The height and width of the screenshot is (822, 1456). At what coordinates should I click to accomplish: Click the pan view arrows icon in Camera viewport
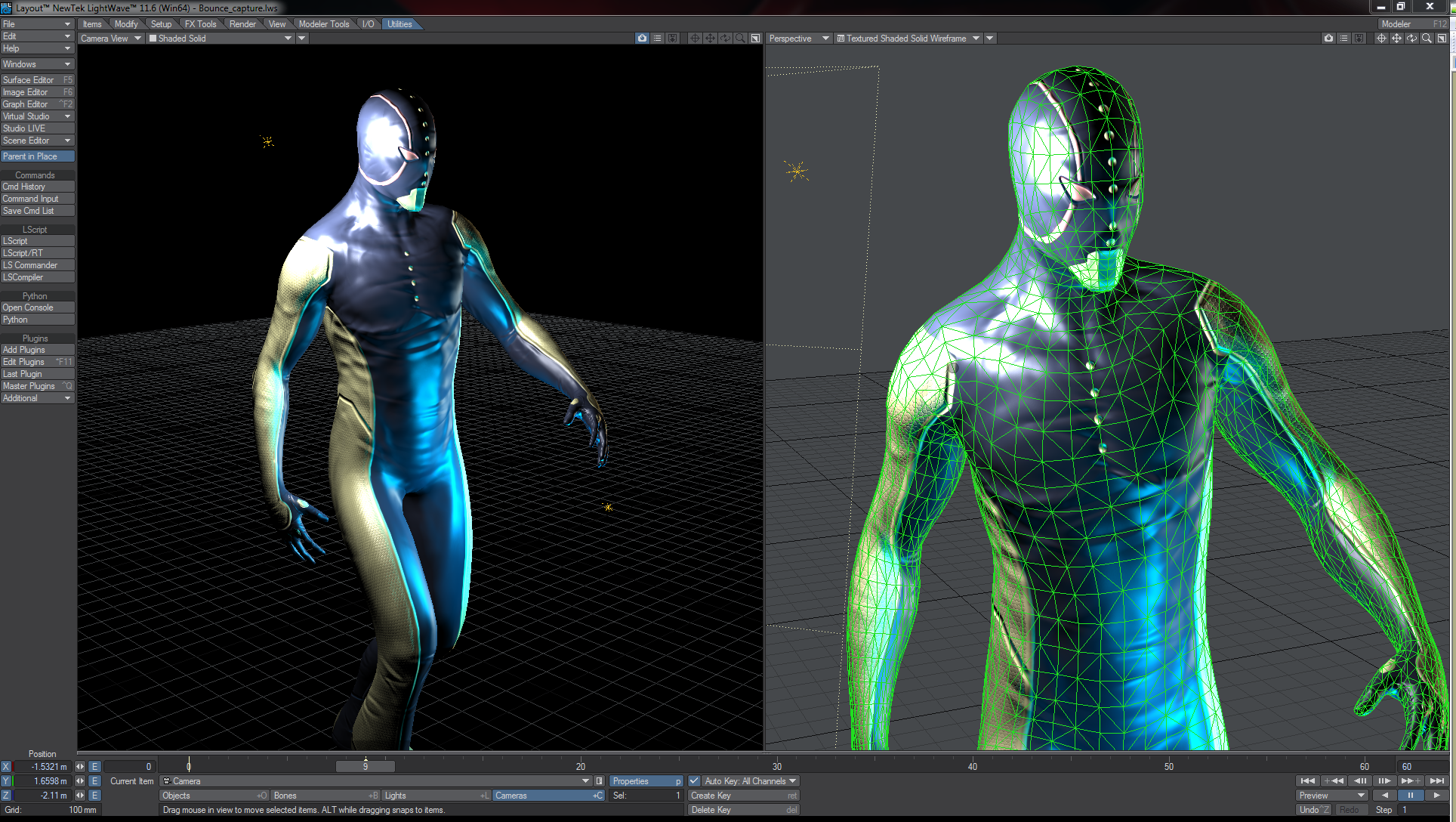[x=710, y=39]
